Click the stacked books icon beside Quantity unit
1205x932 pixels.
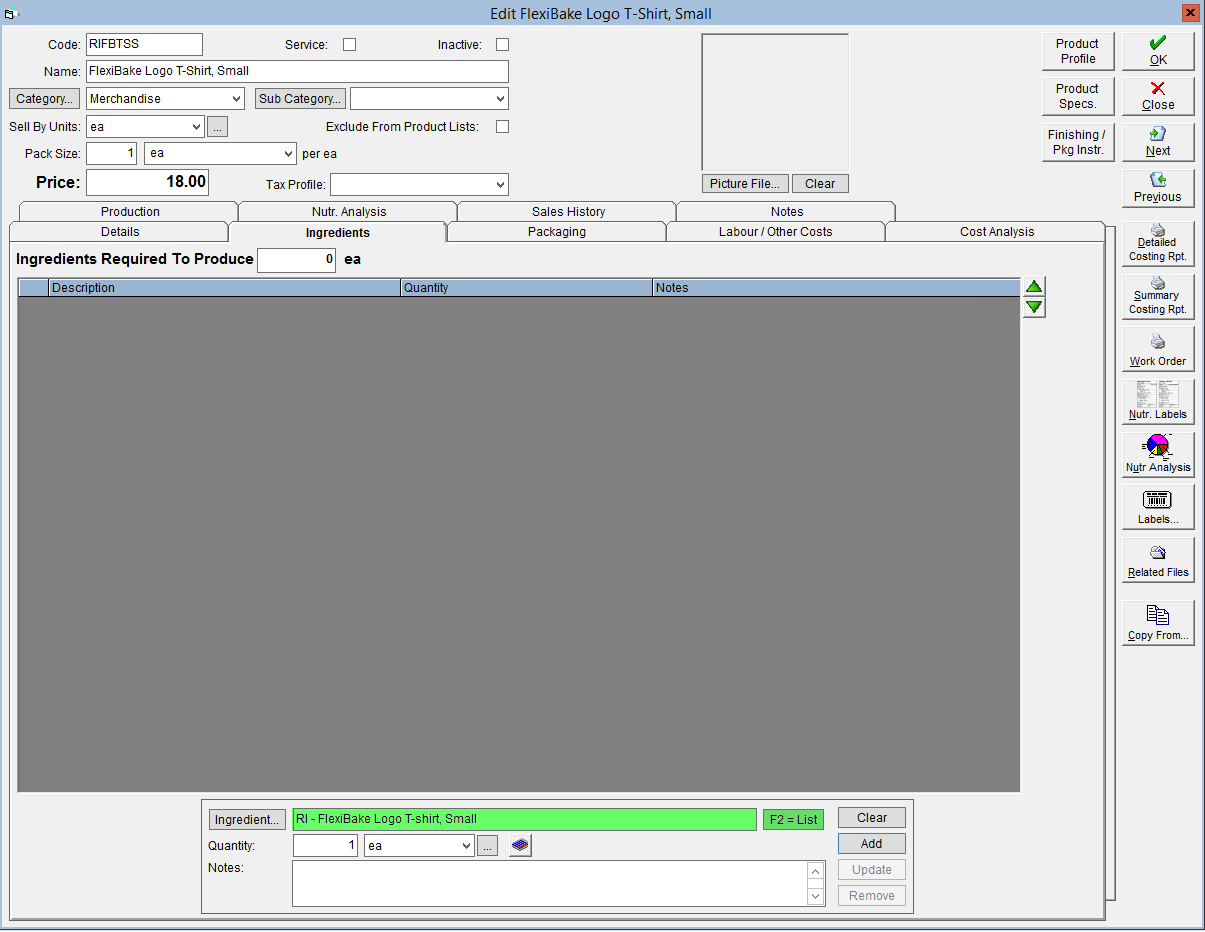pyautogui.click(x=520, y=846)
